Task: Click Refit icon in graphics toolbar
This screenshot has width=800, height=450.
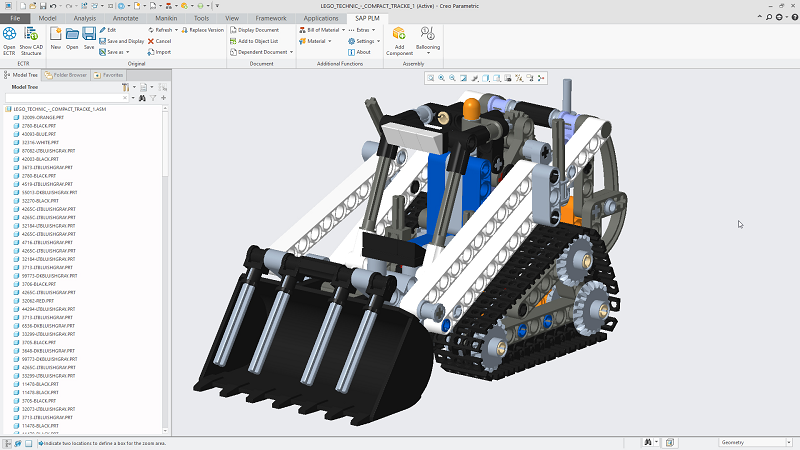Action: pyautogui.click(x=431, y=78)
